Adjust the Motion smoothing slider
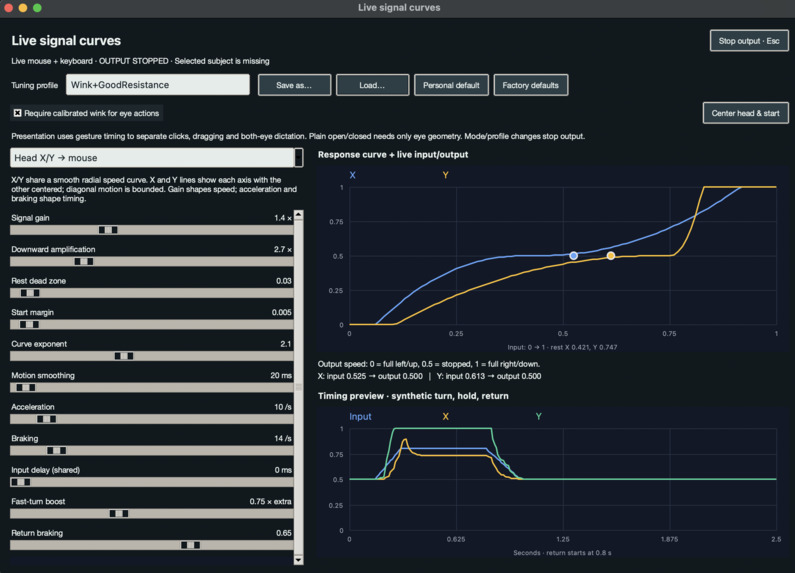 click(152, 387)
